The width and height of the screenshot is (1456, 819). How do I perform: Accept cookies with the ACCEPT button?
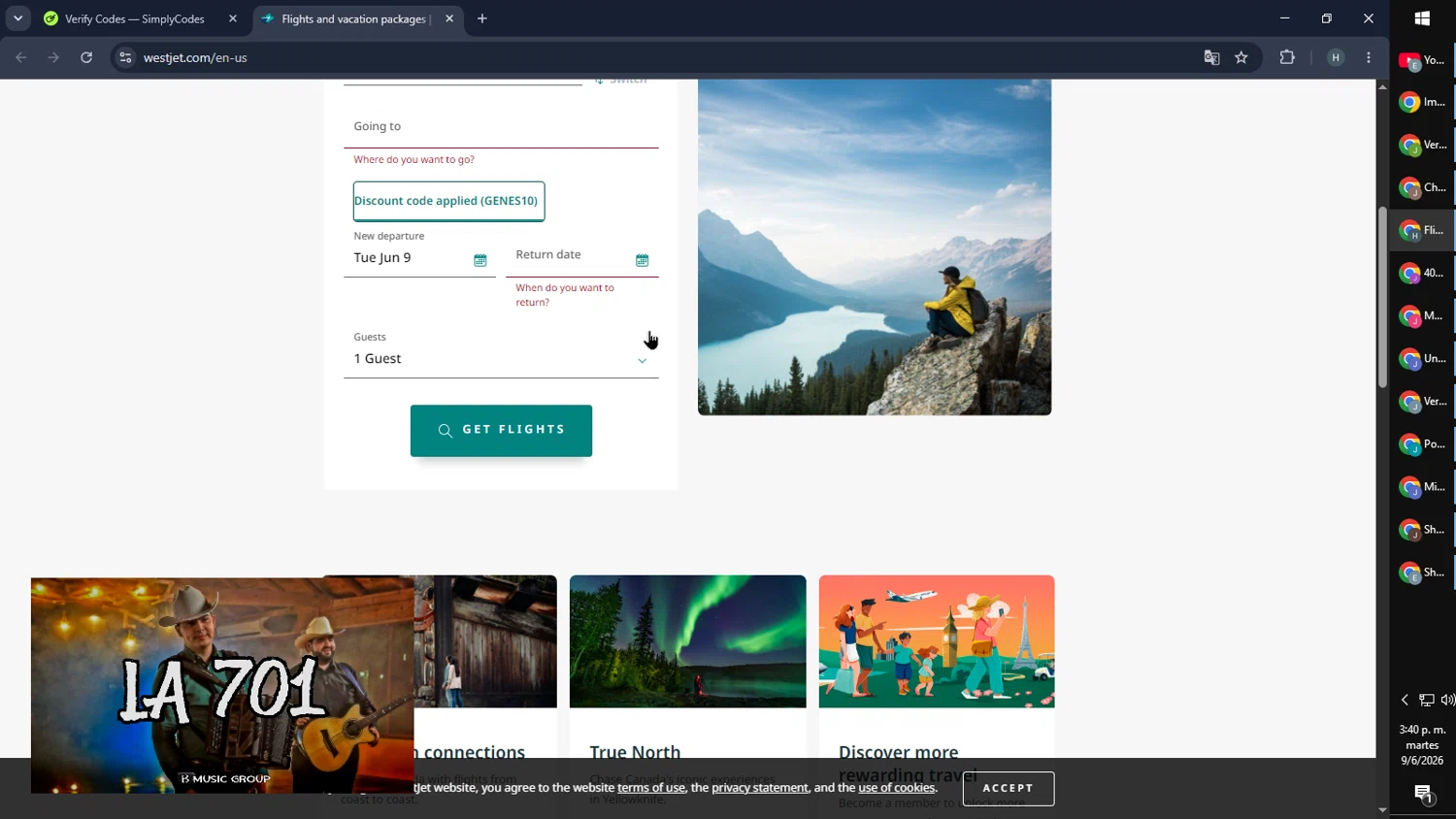[x=1008, y=788]
